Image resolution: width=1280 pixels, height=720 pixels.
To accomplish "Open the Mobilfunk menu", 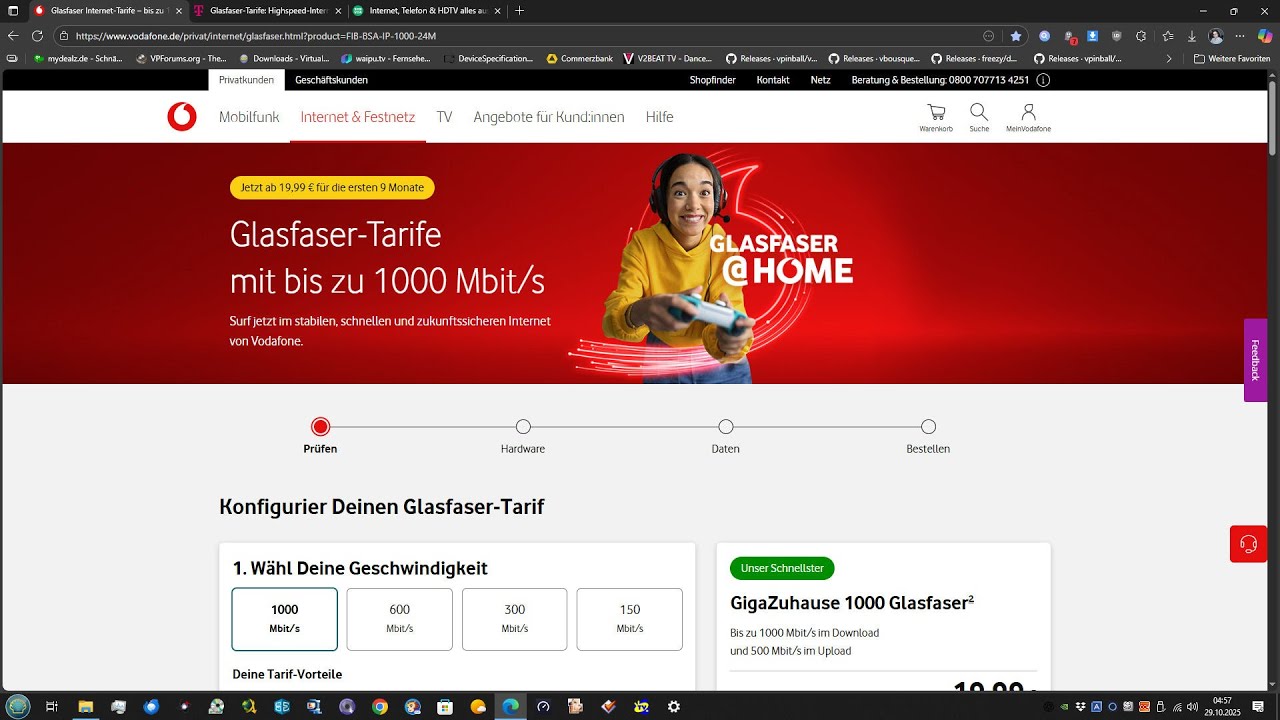I will (x=249, y=117).
